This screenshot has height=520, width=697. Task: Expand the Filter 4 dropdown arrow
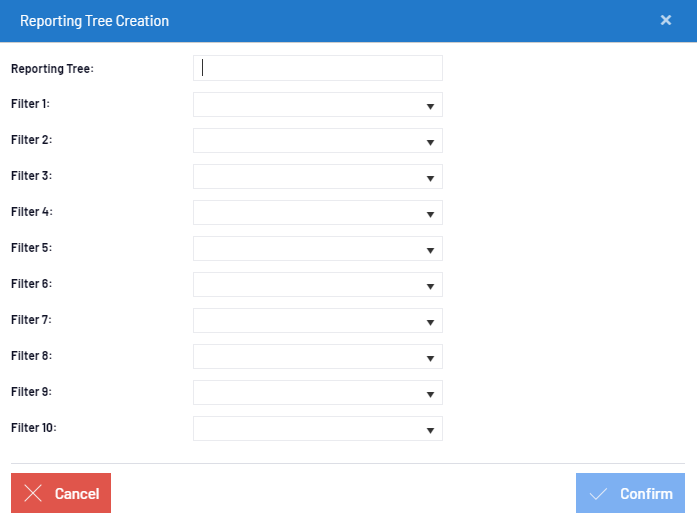pyautogui.click(x=430, y=214)
